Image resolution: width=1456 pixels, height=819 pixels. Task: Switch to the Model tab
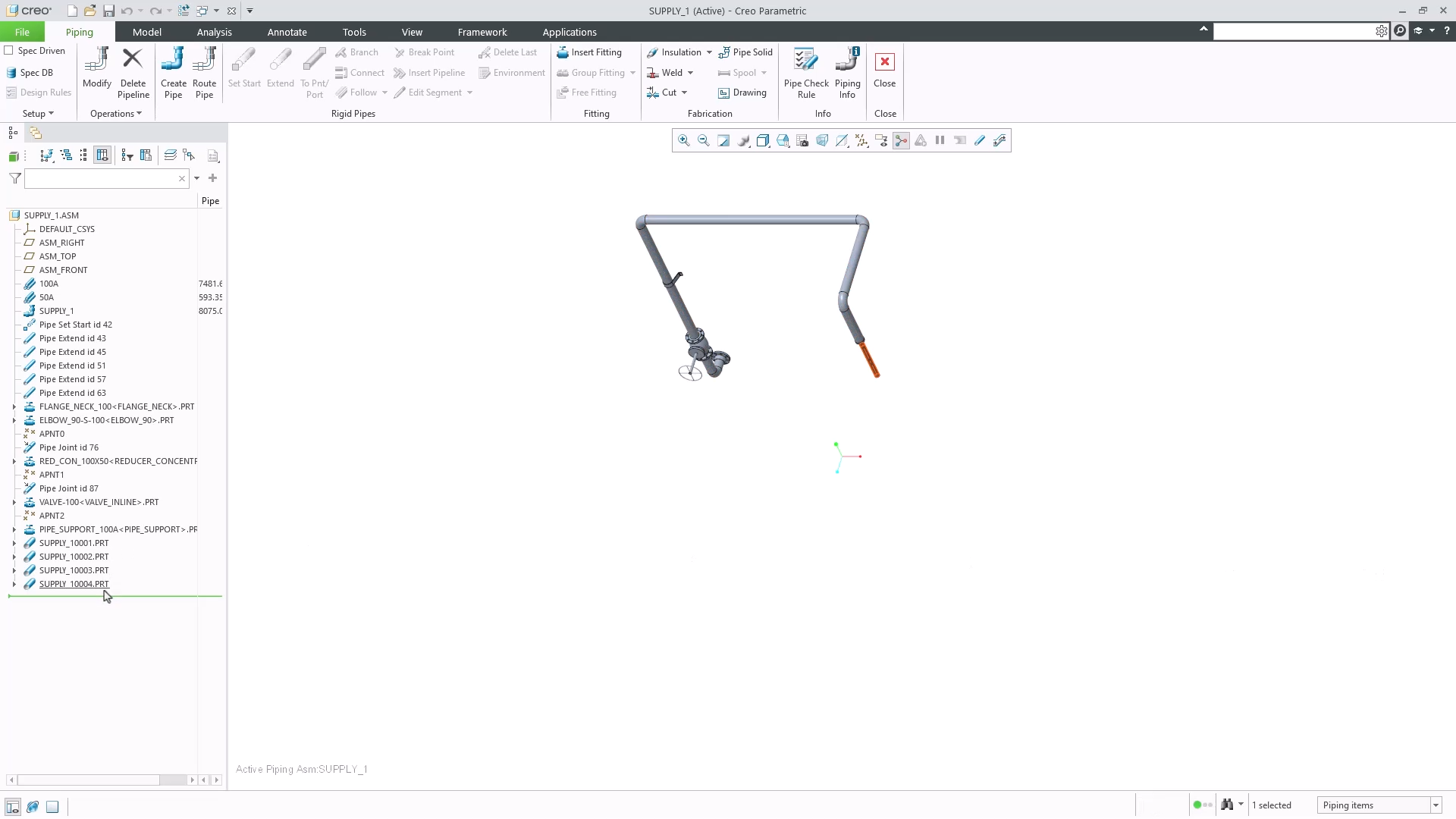pos(146,32)
